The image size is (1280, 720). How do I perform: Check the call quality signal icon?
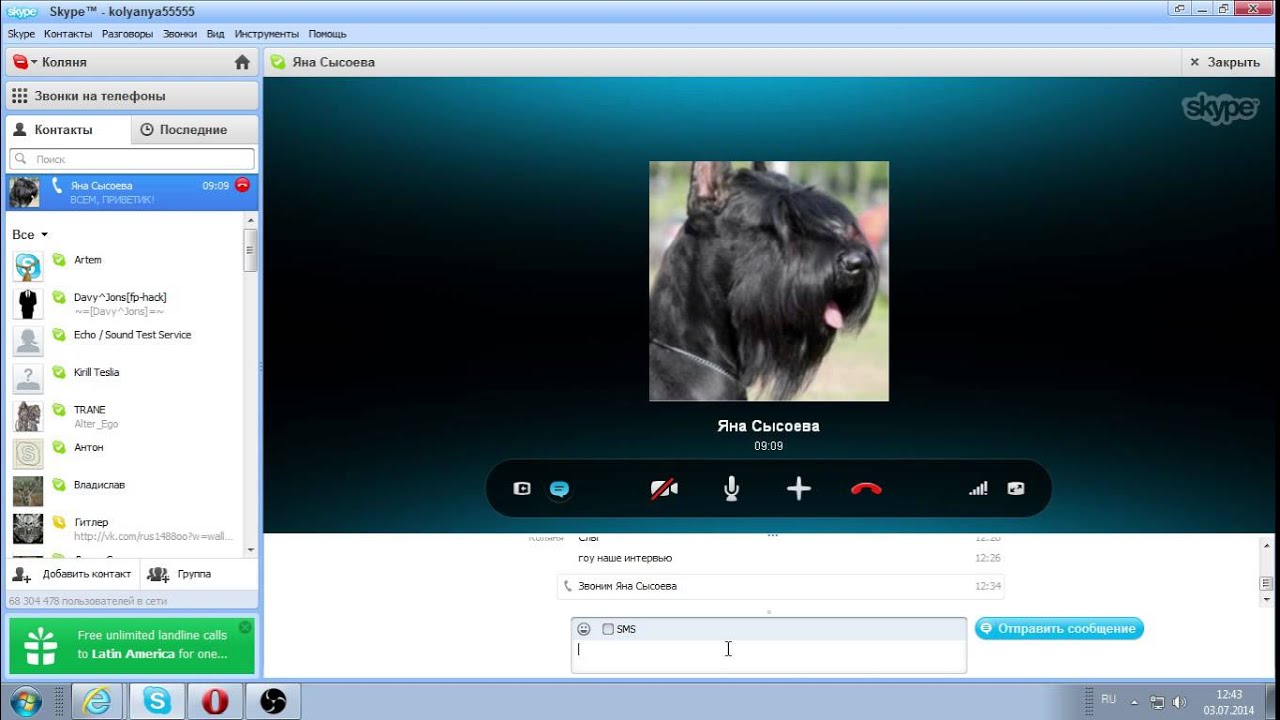(x=978, y=489)
